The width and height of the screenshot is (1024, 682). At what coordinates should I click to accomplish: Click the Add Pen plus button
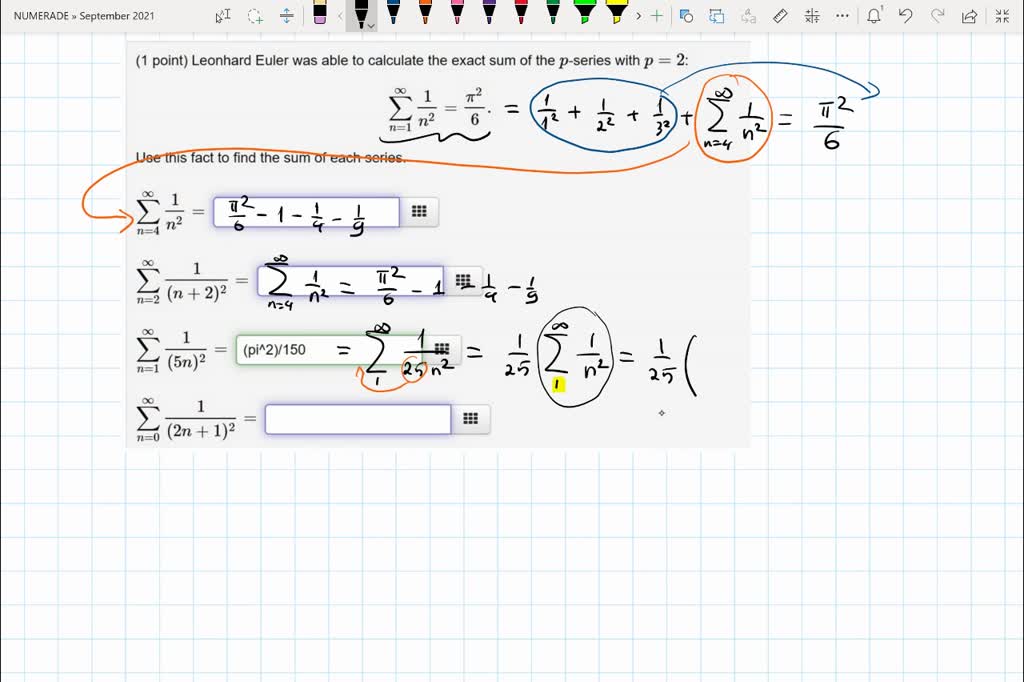(656, 16)
